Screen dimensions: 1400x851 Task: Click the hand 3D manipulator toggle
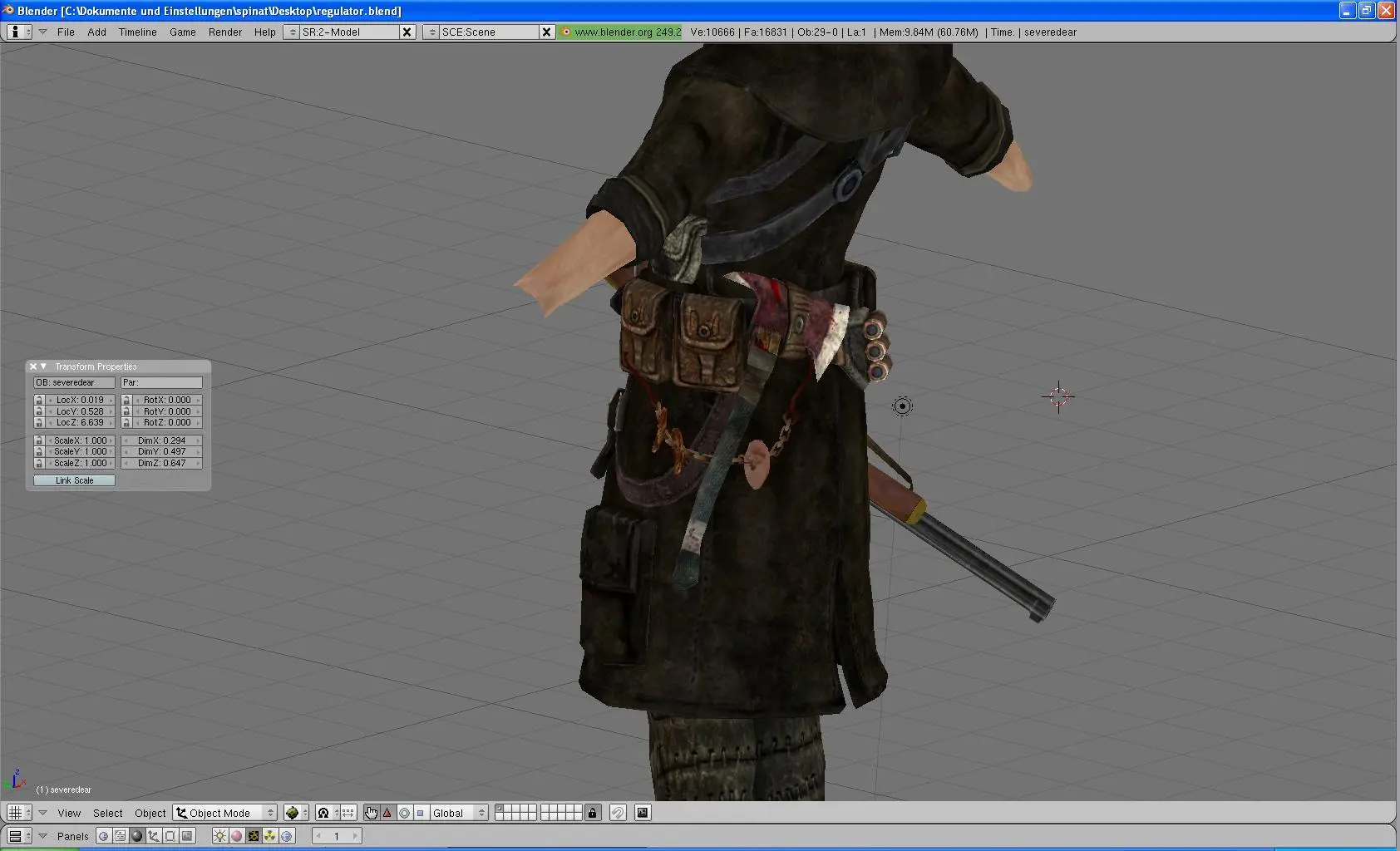(371, 813)
